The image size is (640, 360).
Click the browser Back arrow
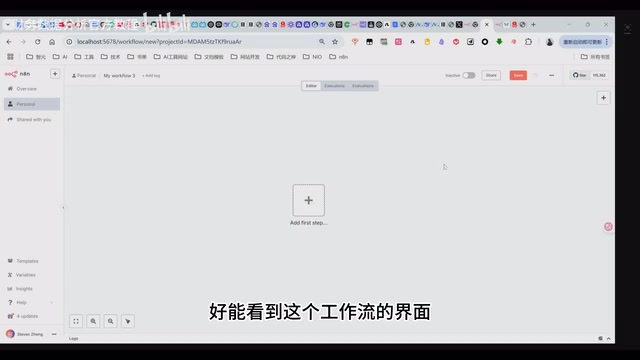[x=9, y=42]
